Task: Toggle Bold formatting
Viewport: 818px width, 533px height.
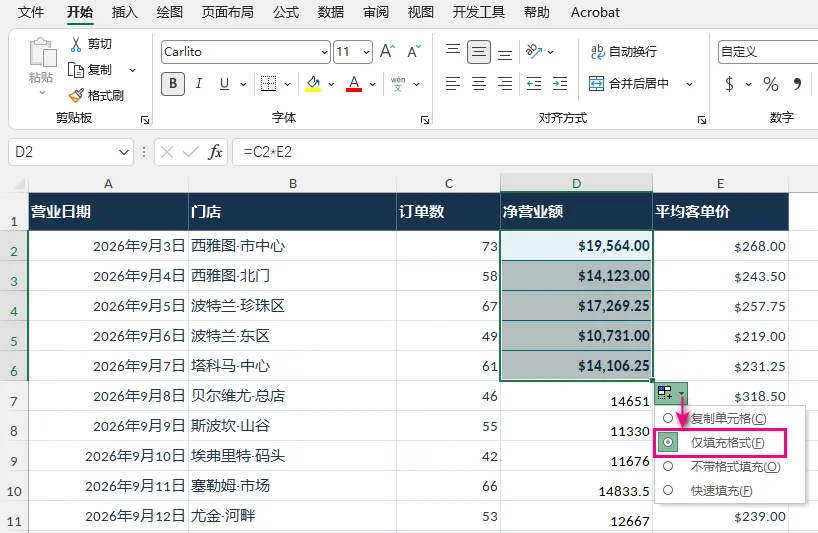Action: click(x=173, y=84)
